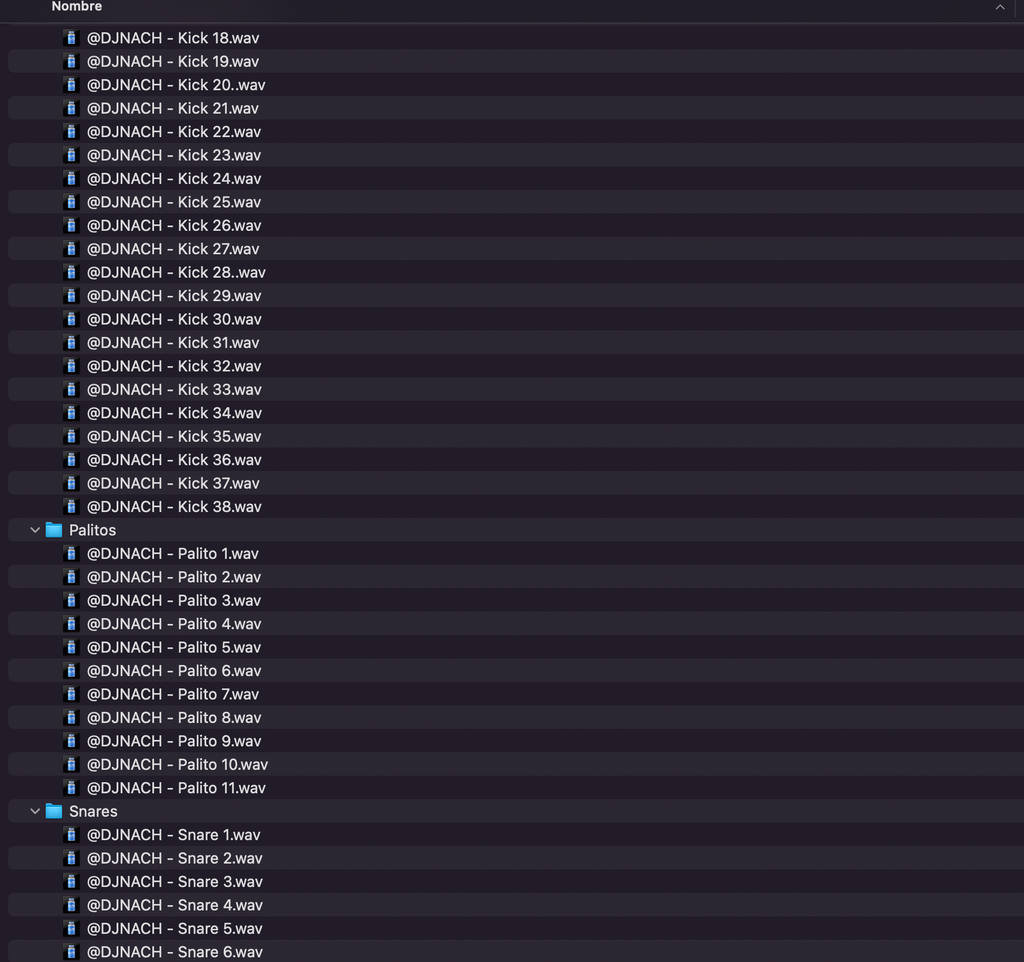
Task: Select file name @DJNACH - Snare 6.wav
Action: click(175, 953)
